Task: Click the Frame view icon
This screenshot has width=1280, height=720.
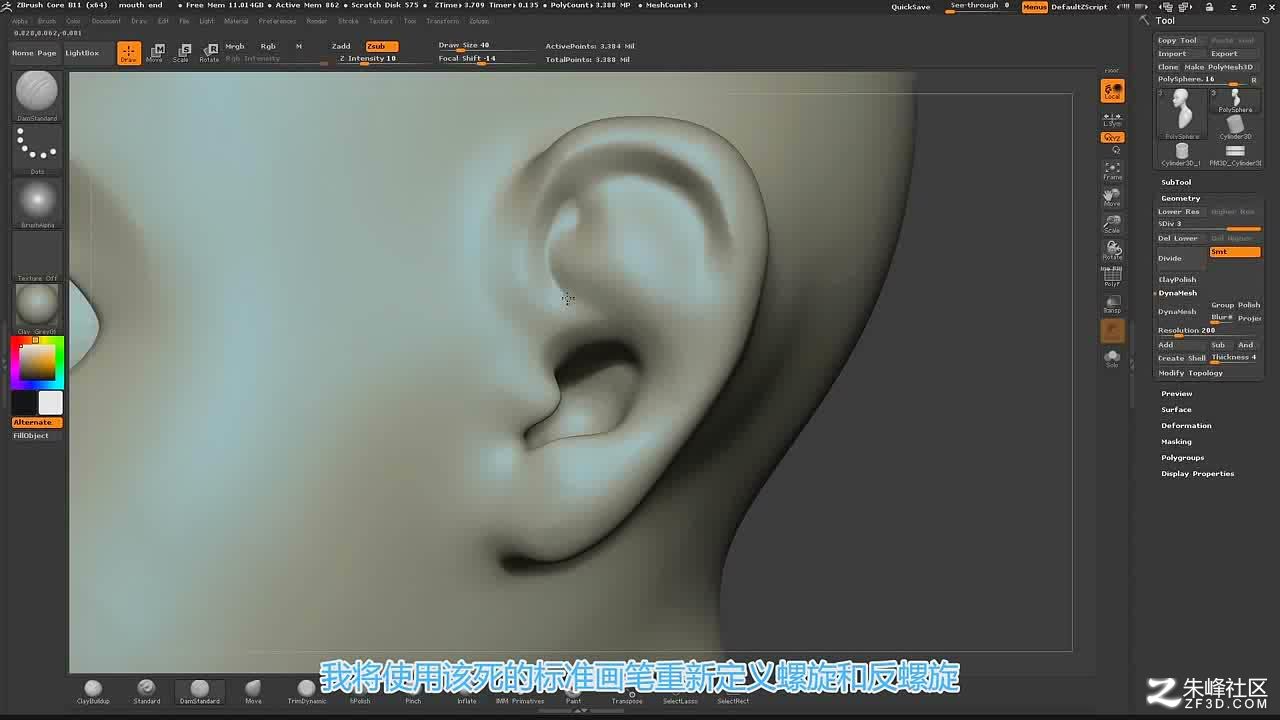Action: click(x=1112, y=170)
